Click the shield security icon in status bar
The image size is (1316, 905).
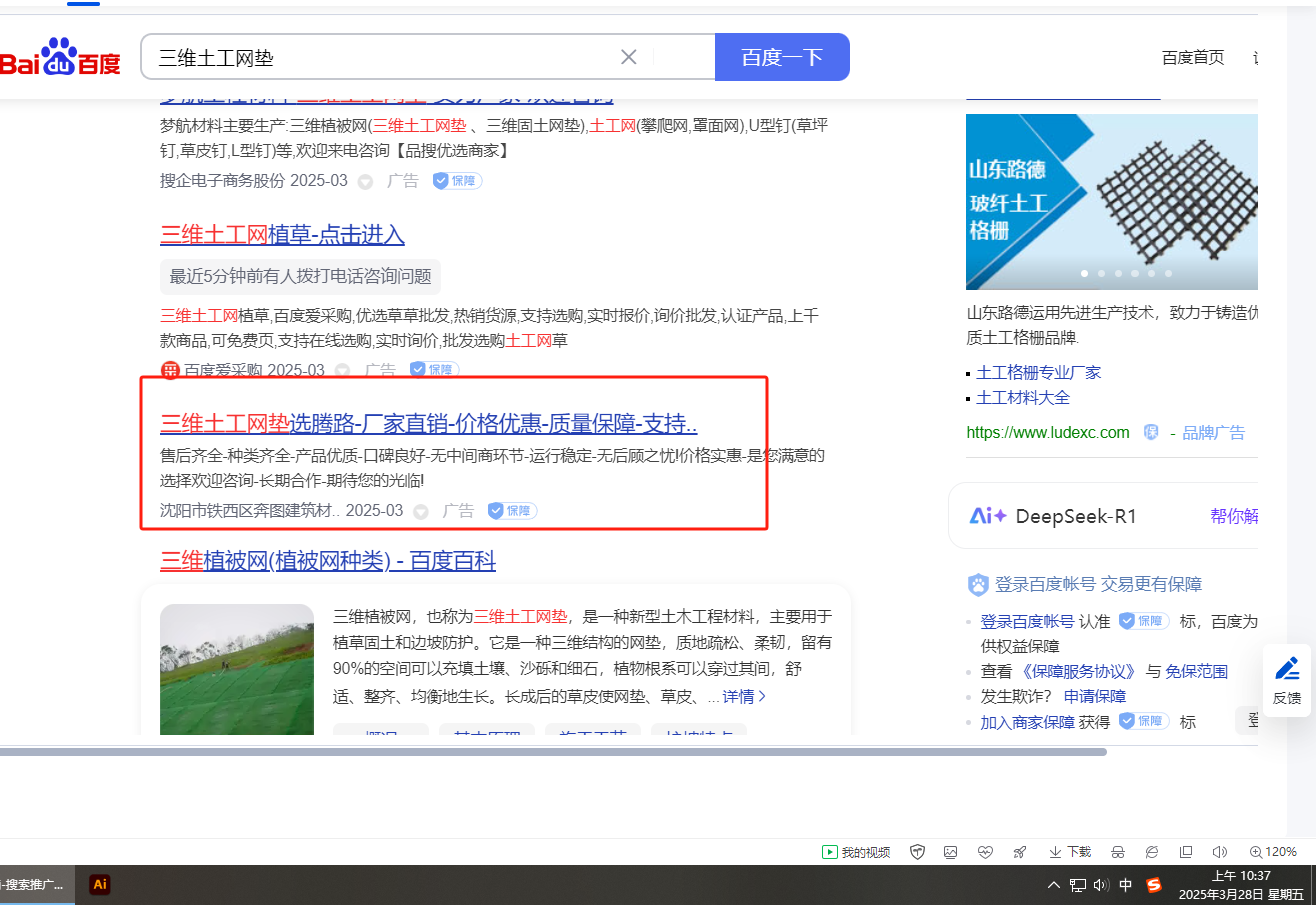tap(917, 852)
